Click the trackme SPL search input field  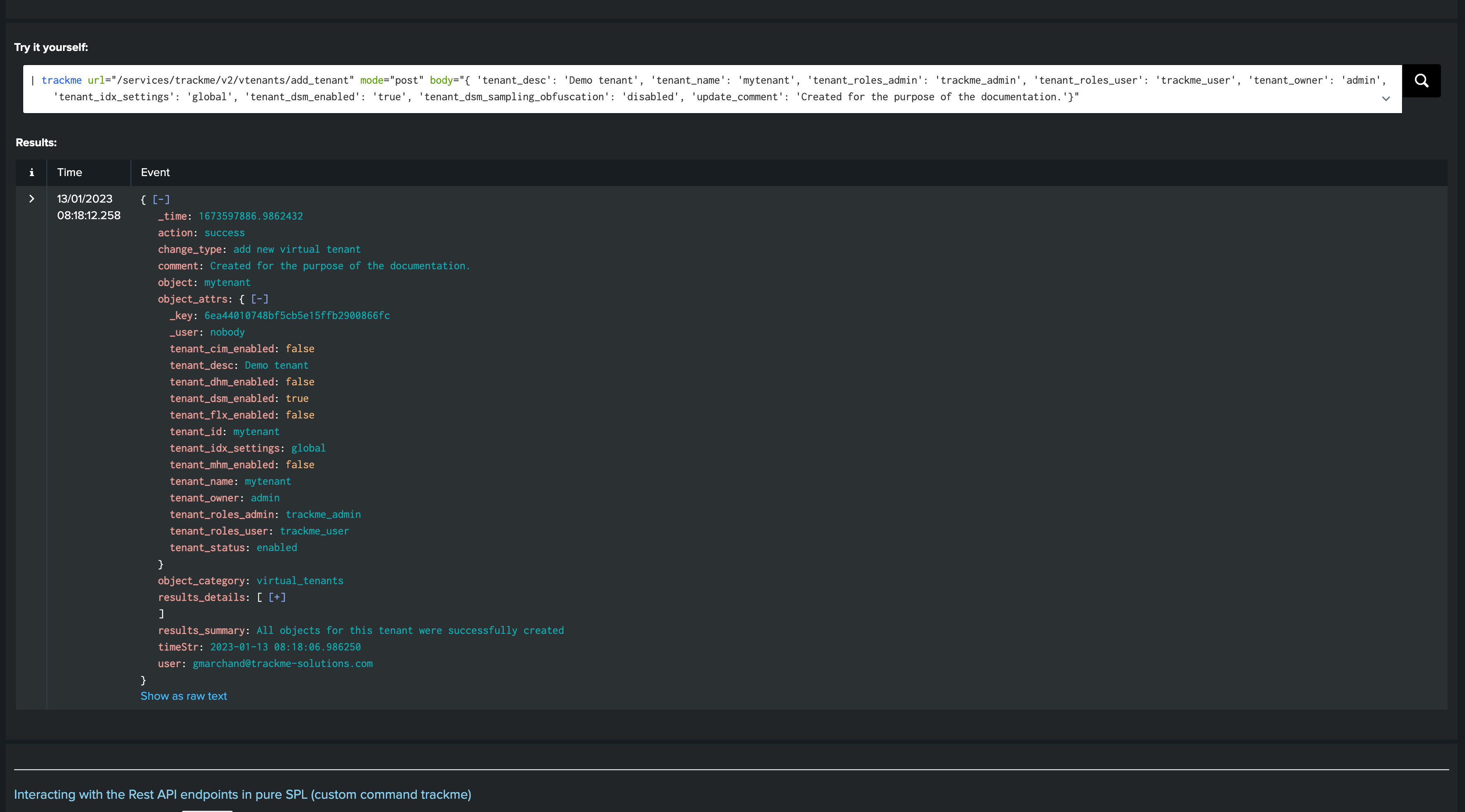(712, 89)
